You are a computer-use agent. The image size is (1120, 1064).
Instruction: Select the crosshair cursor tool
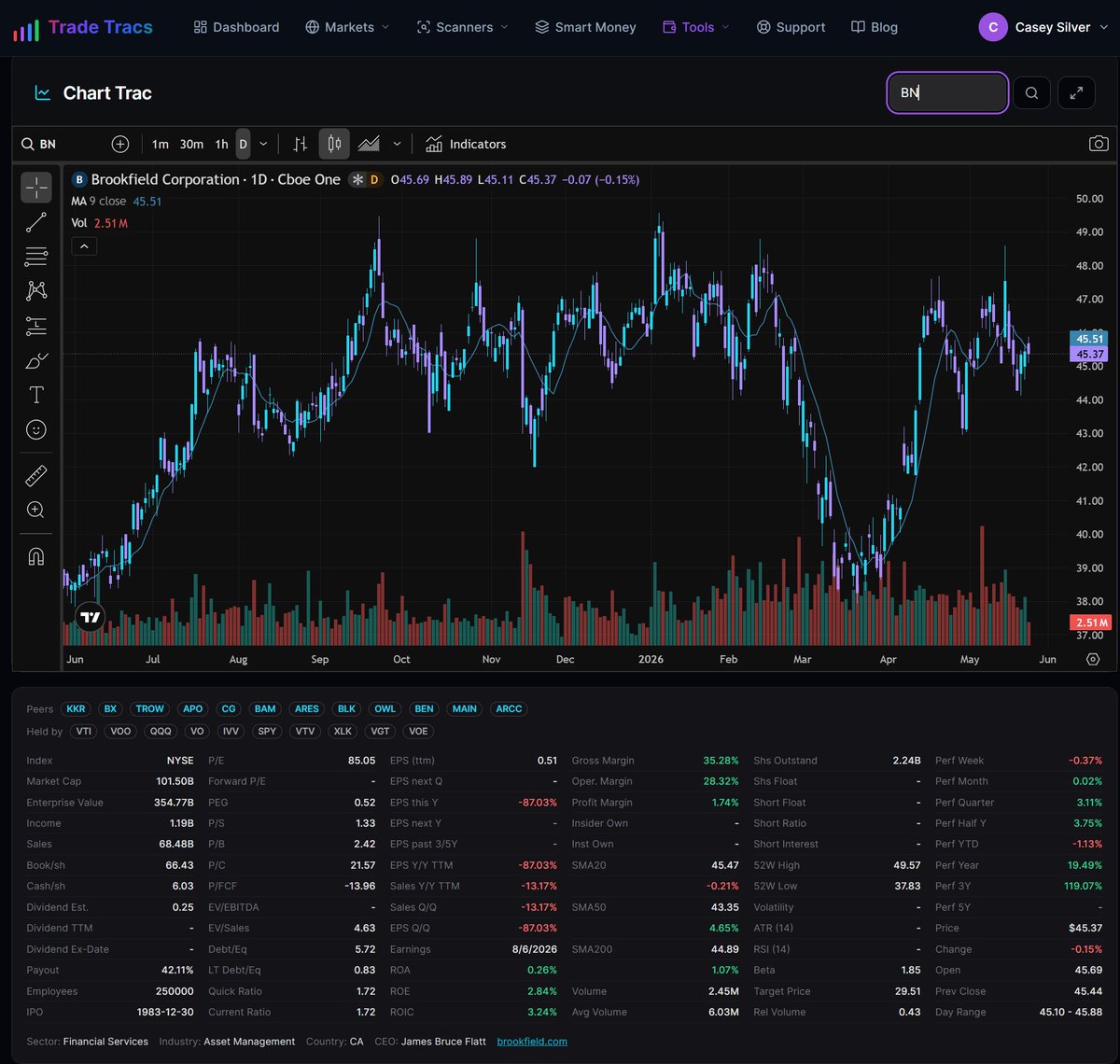[x=36, y=188]
